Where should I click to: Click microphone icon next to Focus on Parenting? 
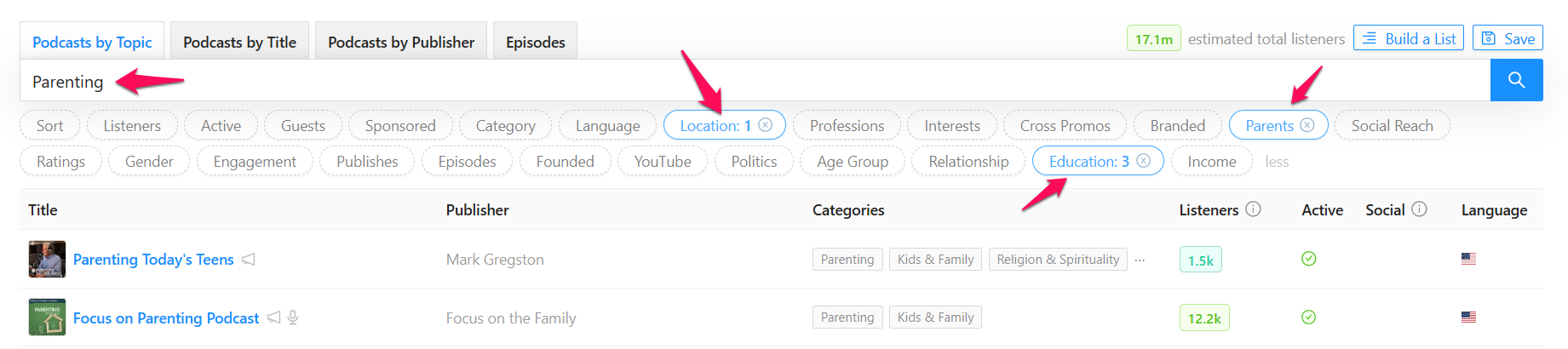[x=293, y=318]
